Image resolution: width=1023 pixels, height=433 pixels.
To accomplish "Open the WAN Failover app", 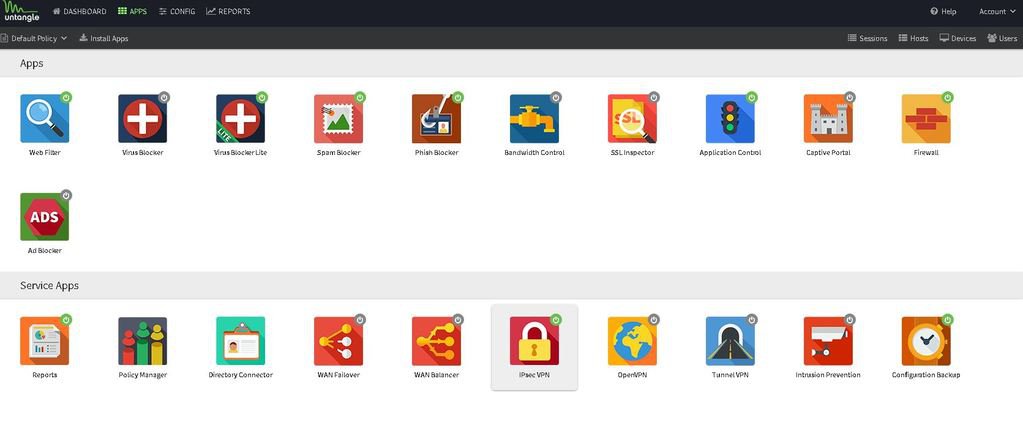I will 338,341.
